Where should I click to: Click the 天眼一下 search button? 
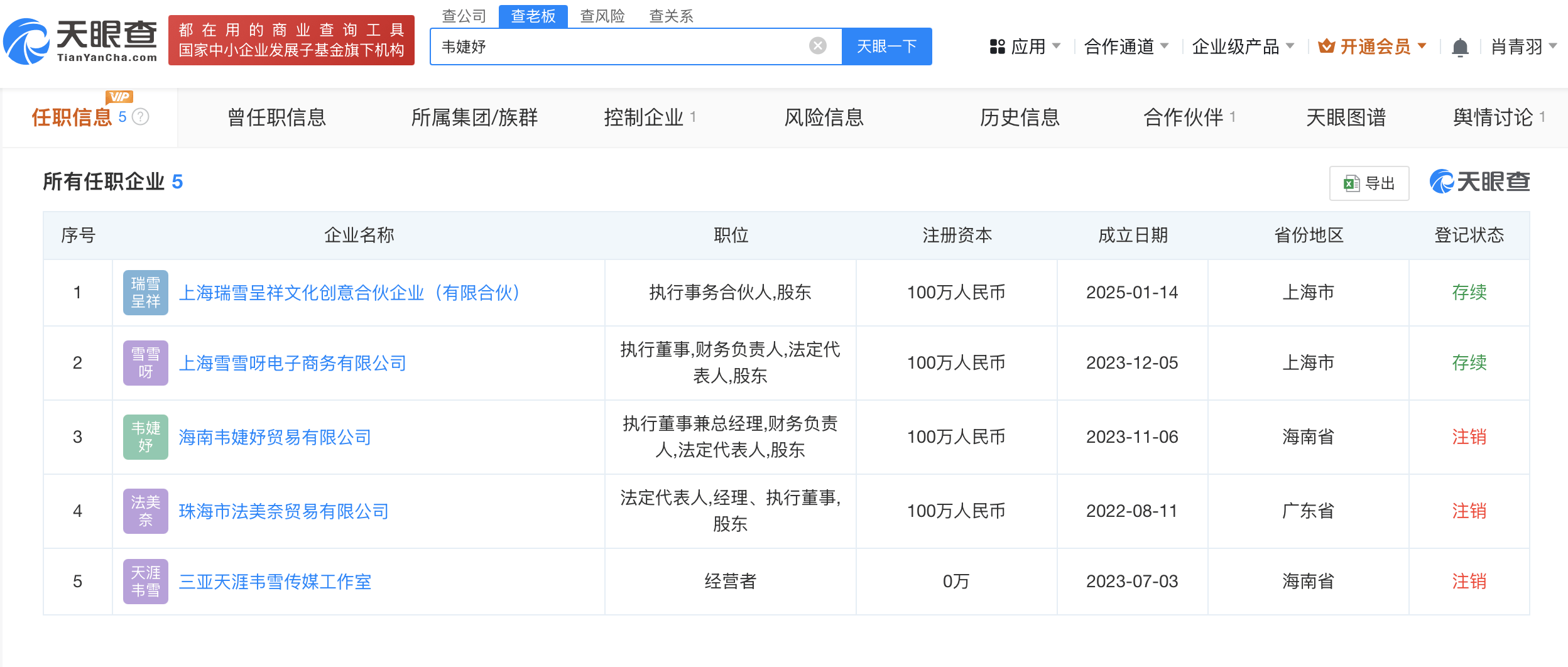(887, 46)
